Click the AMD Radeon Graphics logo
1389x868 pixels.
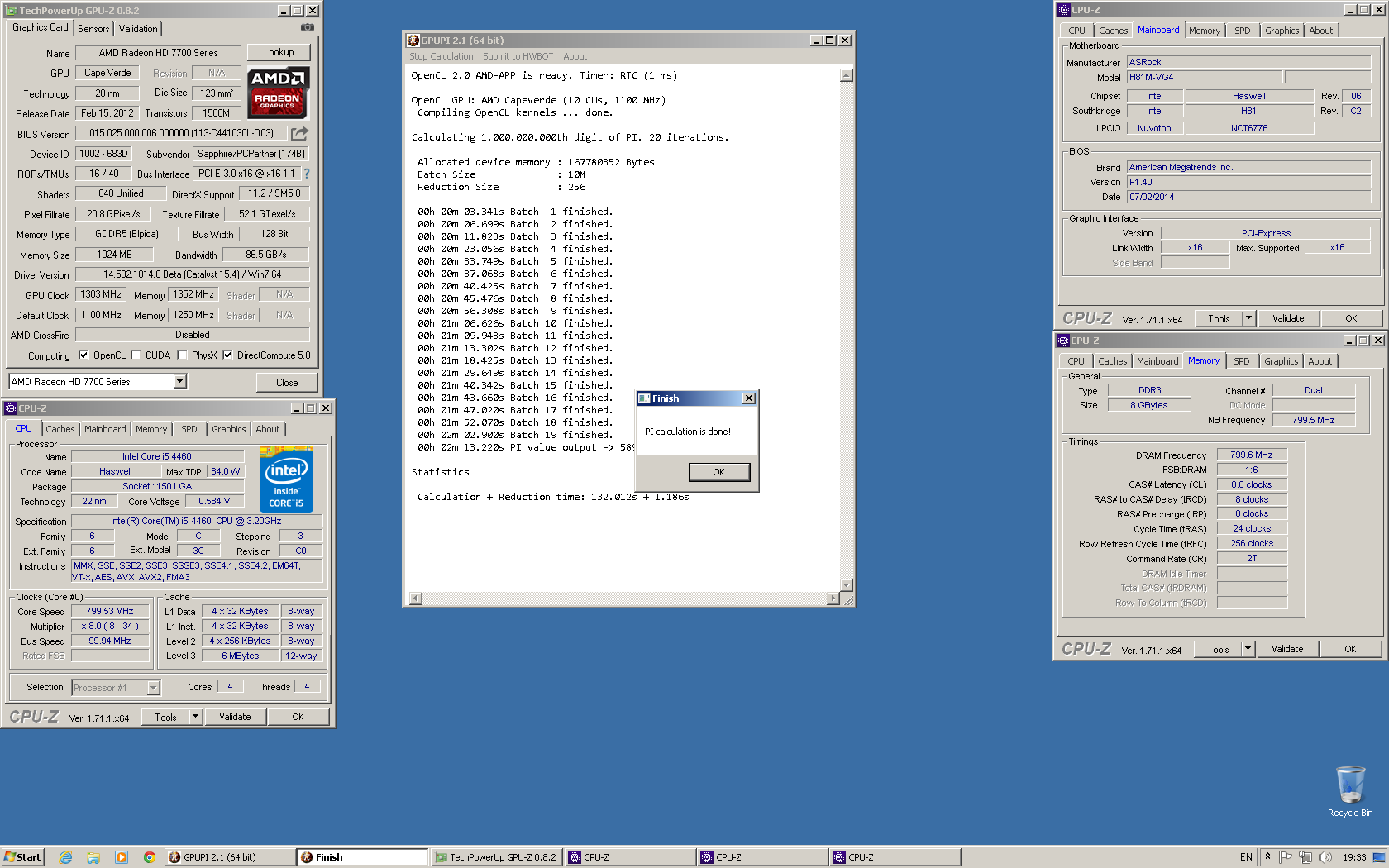(x=279, y=93)
